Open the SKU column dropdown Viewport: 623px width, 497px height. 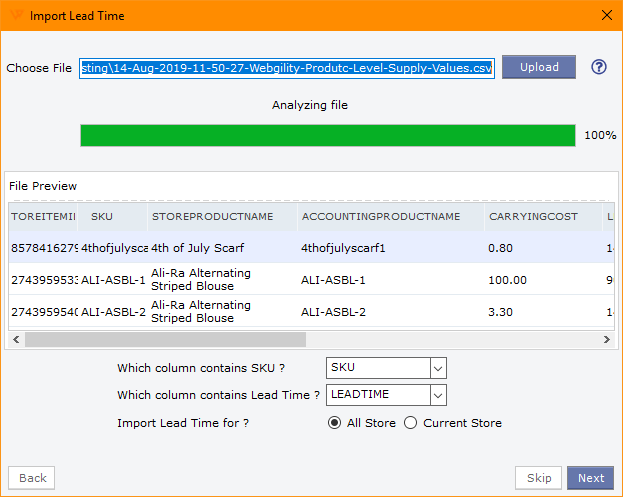pyautogui.click(x=437, y=368)
